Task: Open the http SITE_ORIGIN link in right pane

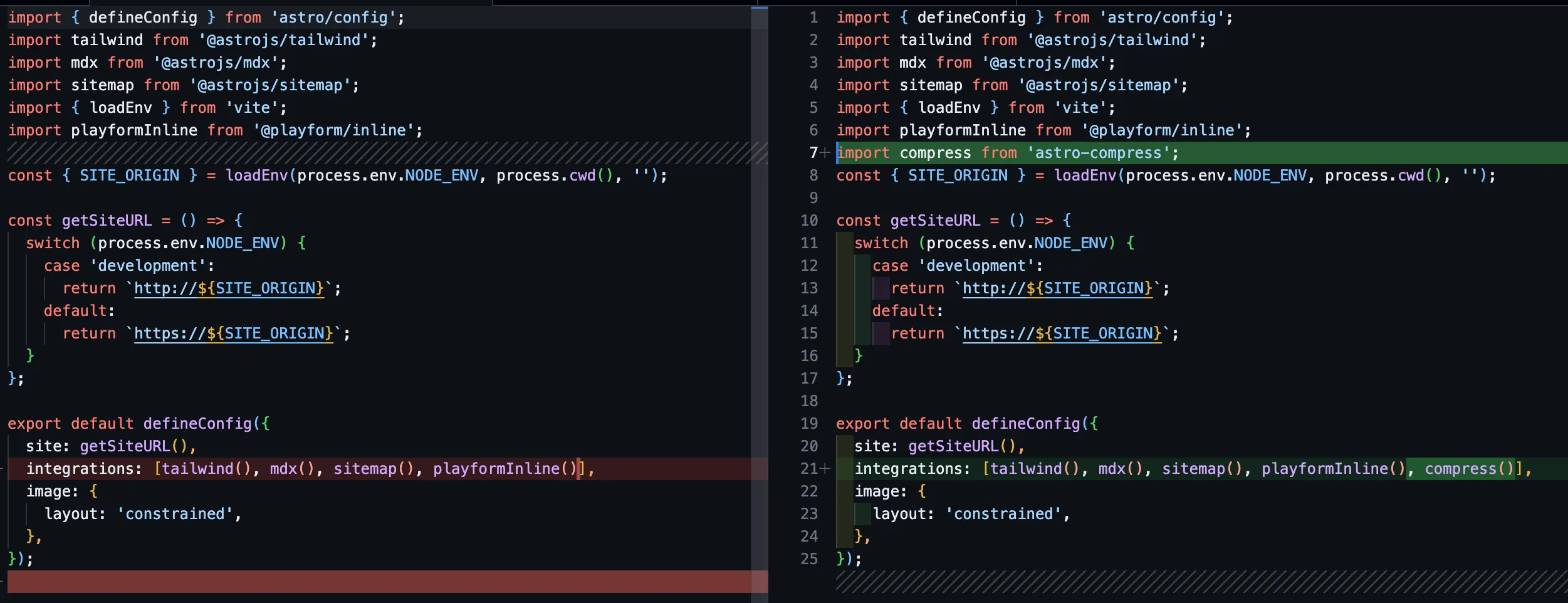Action: click(x=1057, y=288)
